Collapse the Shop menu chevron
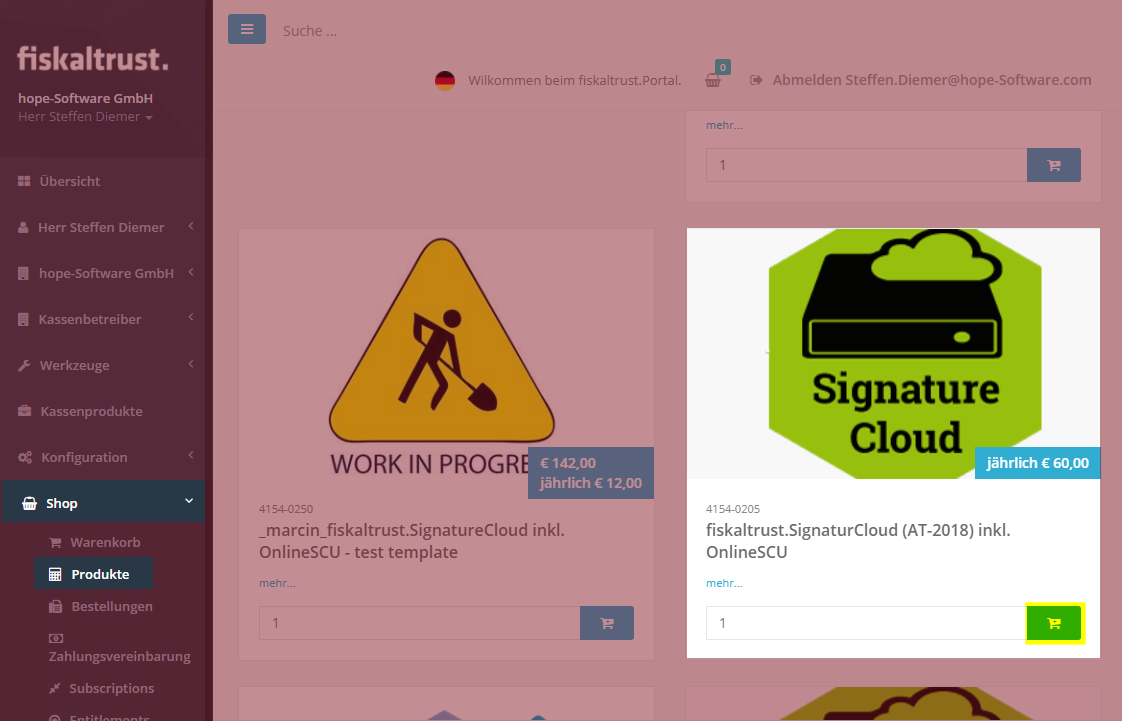1122x721 pixels. [x=189, y=501]
